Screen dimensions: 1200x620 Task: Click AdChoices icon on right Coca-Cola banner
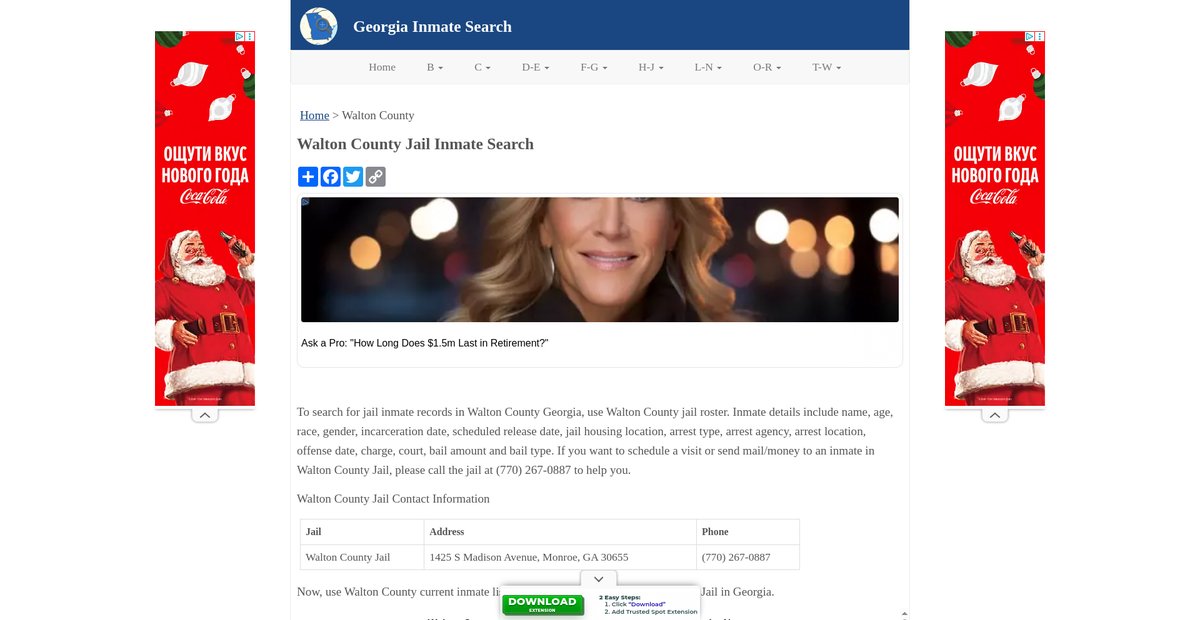1030,36
